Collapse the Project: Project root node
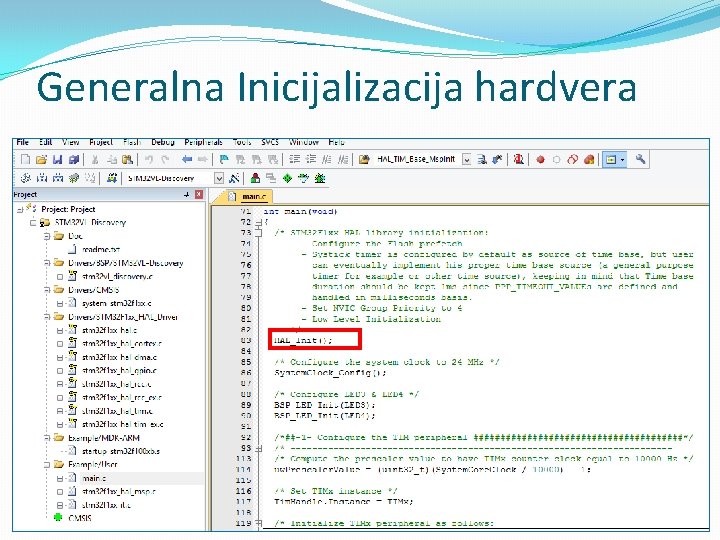720x540 pixels. click(20, 209)
